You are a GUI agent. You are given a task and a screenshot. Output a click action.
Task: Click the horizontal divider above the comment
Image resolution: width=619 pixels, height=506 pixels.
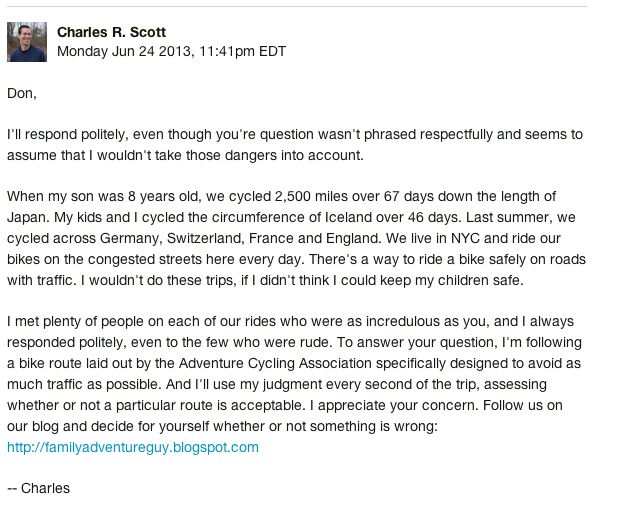pyautogui.click(x=297, y=6)
